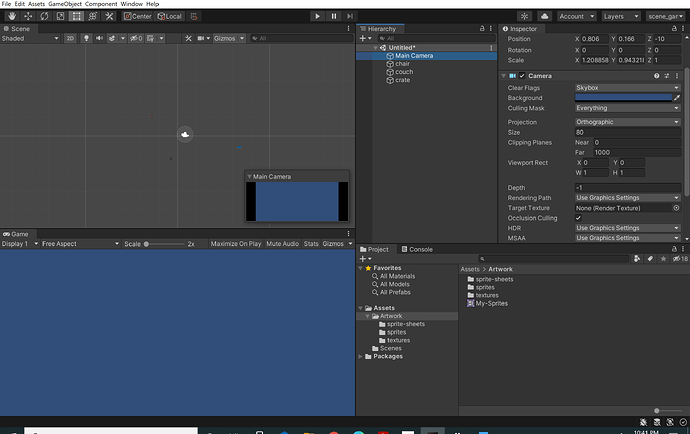Toggle scene effects icon

point(112,38)
